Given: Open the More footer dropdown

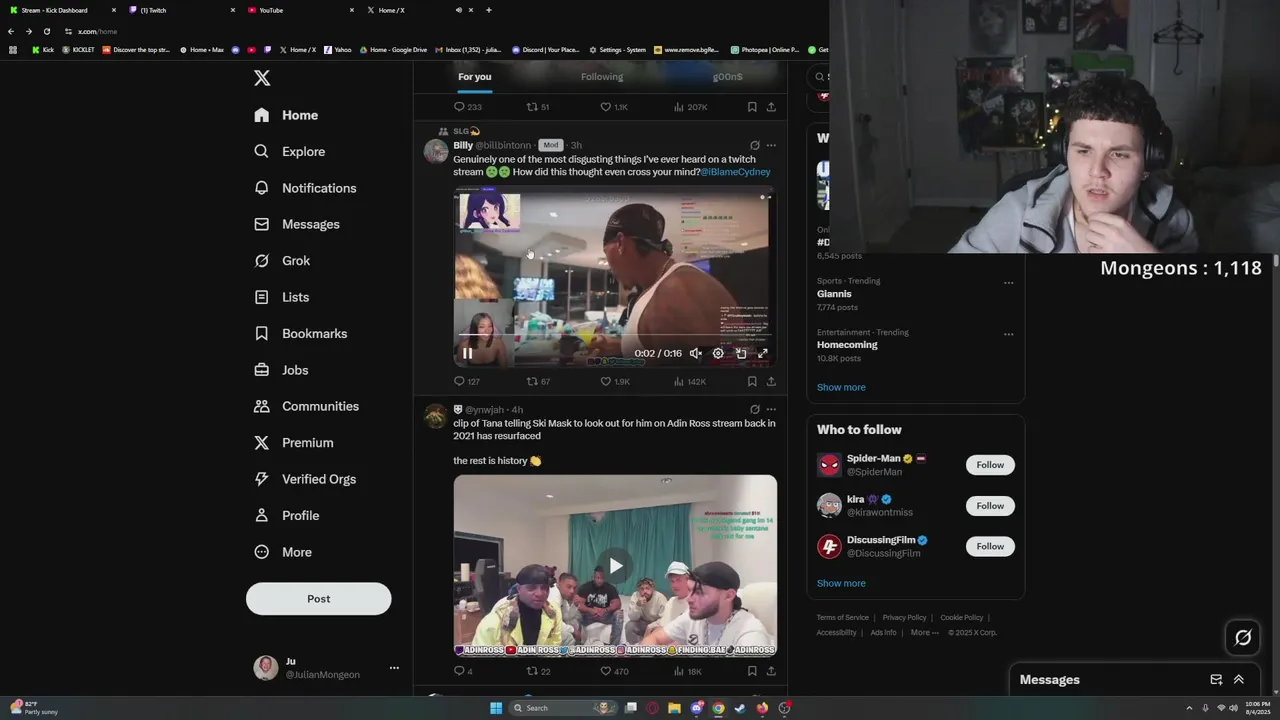Looking at the screenshot, I should (924, 633).
